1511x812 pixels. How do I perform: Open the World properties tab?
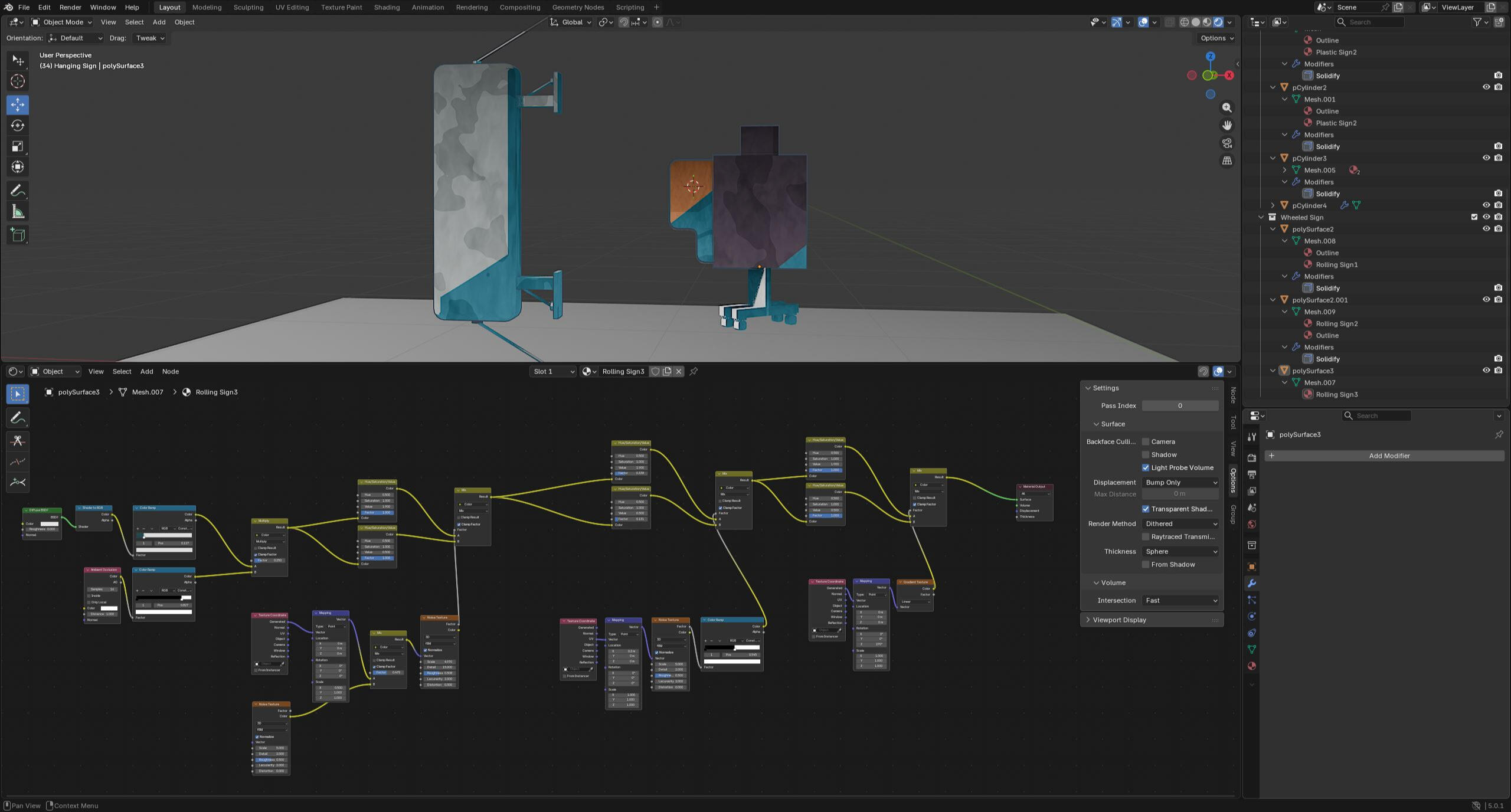coord(1251,525)
